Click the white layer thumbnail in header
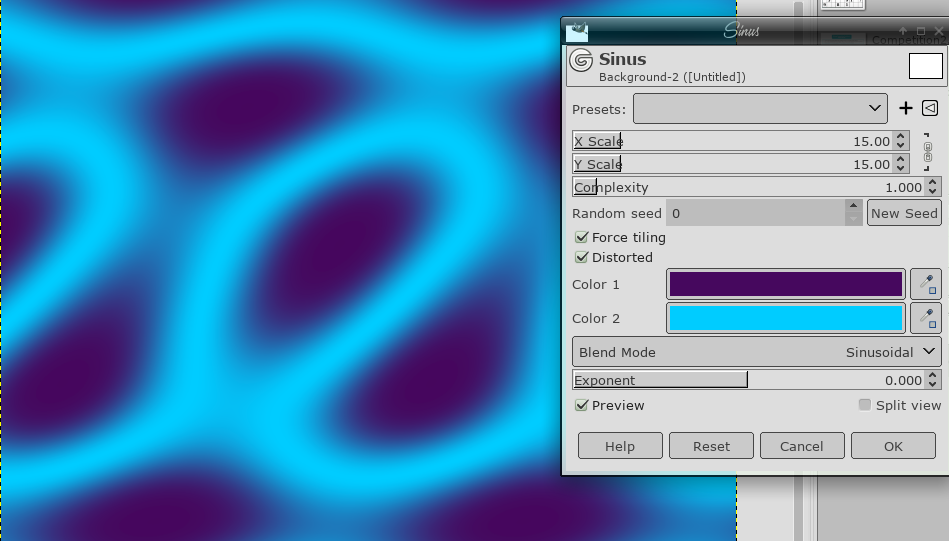Image resolution: width=949 pixels, height=541 pixels. click(x=925, y=66)
